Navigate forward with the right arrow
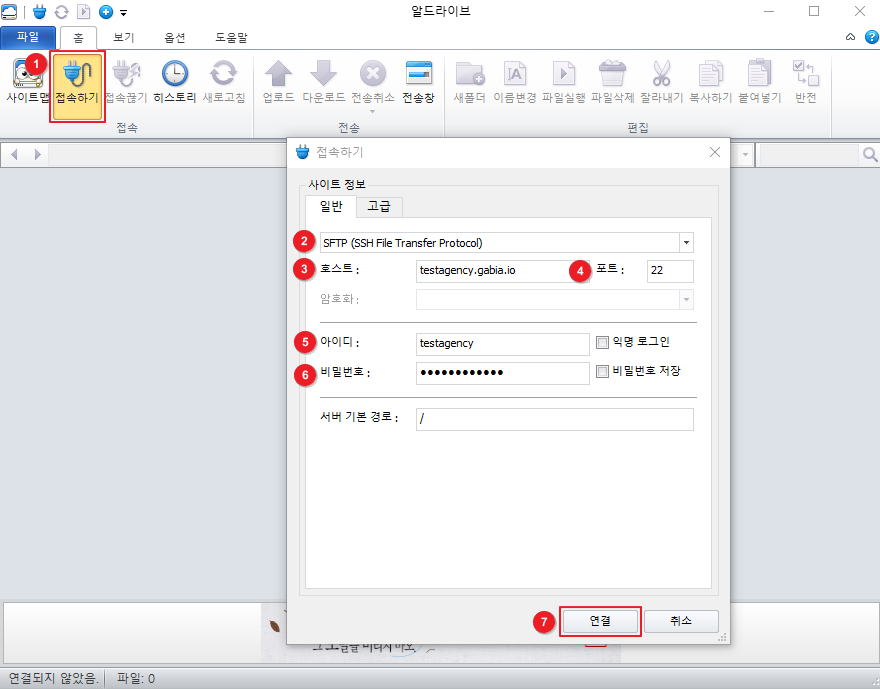Screen dimensions: 880x689 tap(38, 154)
